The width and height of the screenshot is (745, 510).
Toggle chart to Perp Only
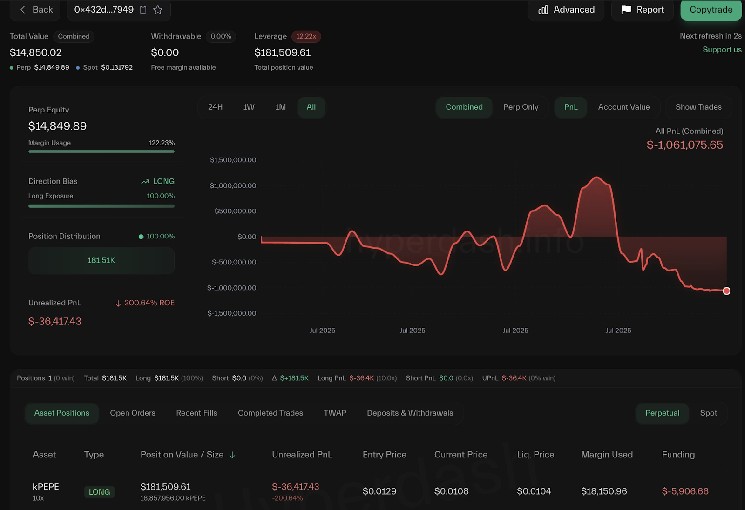click(521, 107)
